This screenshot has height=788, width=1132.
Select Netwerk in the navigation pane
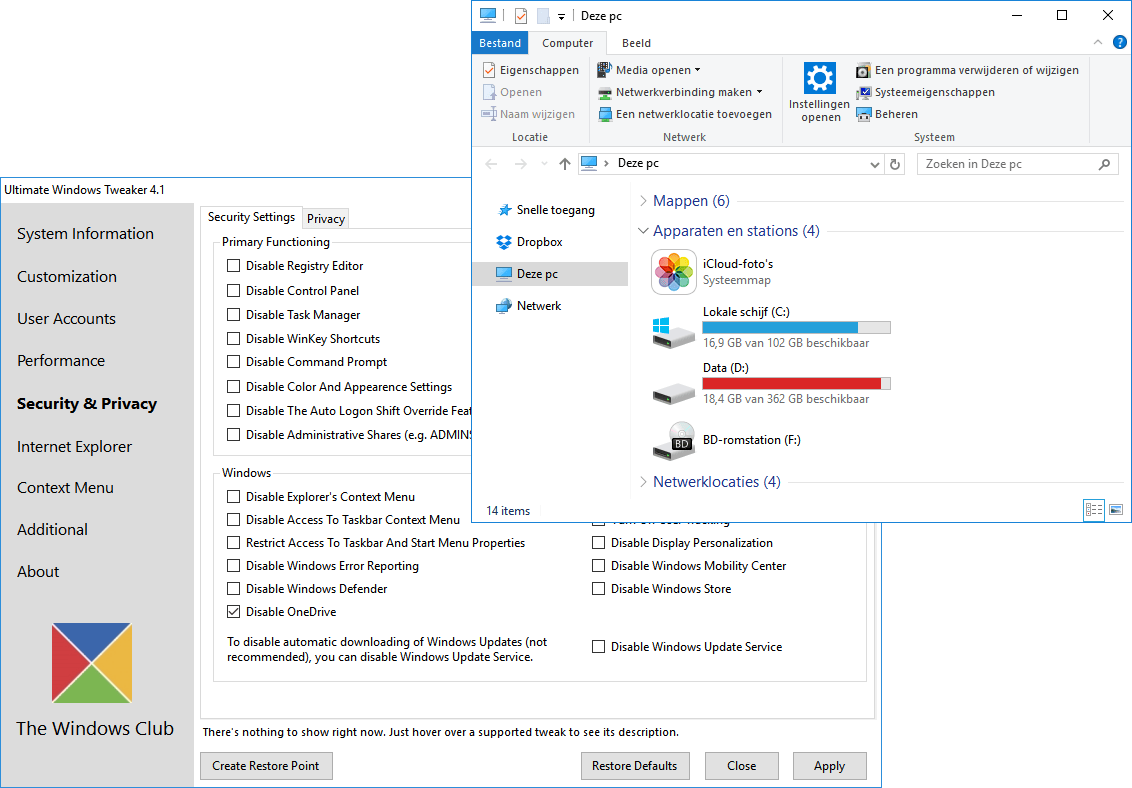[528, 306]
